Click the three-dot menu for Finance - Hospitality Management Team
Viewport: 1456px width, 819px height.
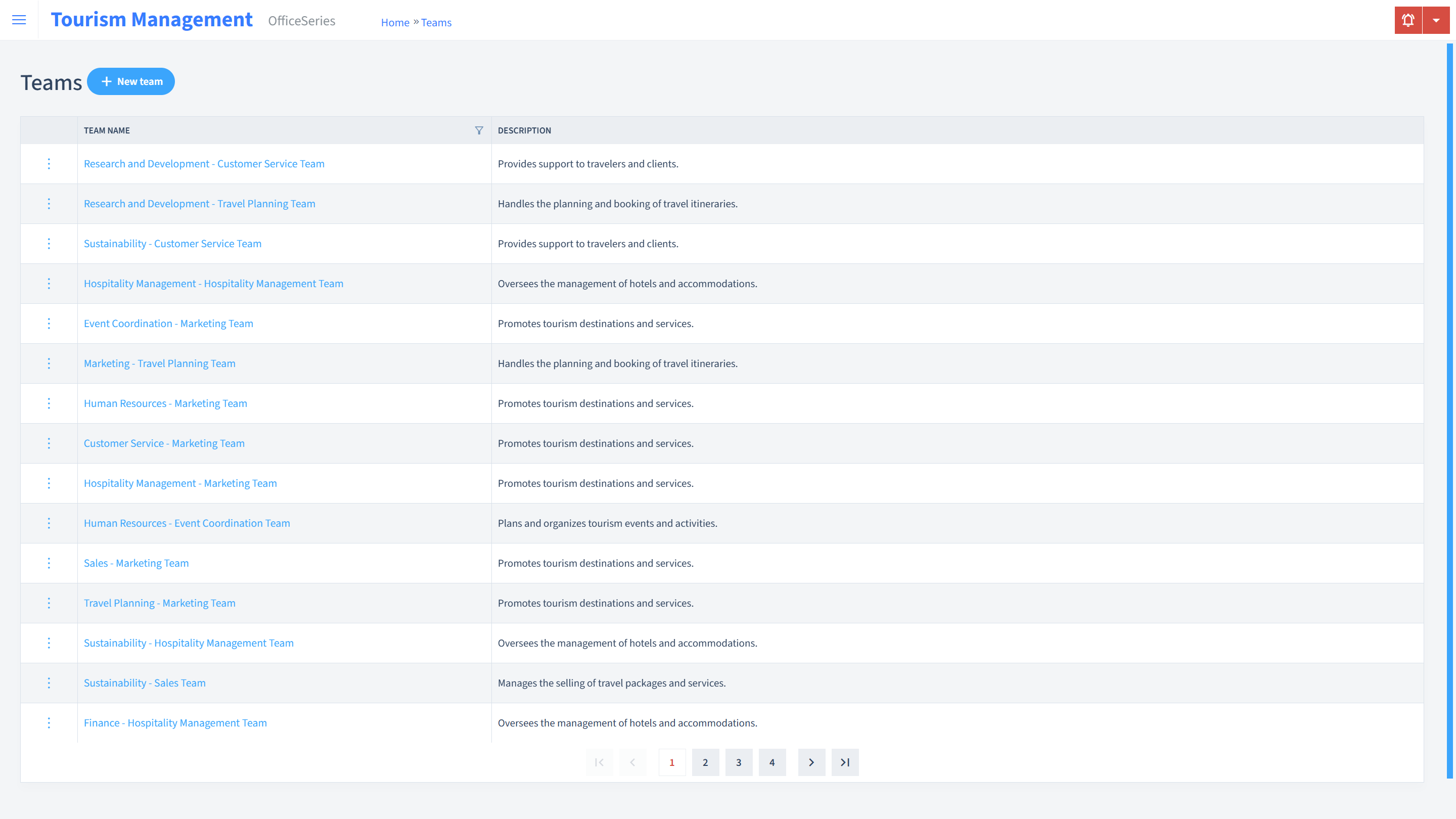[x=49, y=723]
